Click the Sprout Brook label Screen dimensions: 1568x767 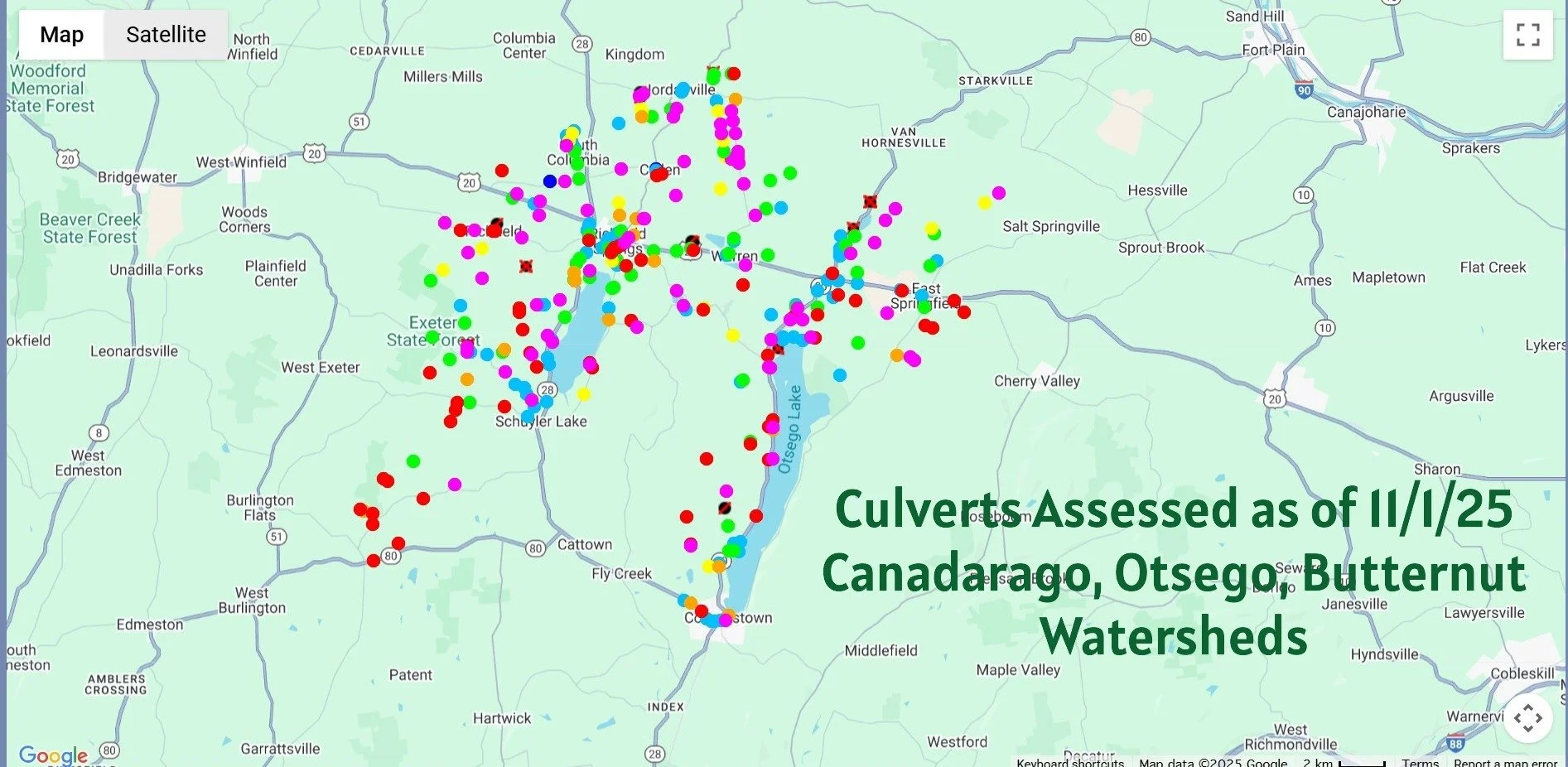[x=1161, y=248]
